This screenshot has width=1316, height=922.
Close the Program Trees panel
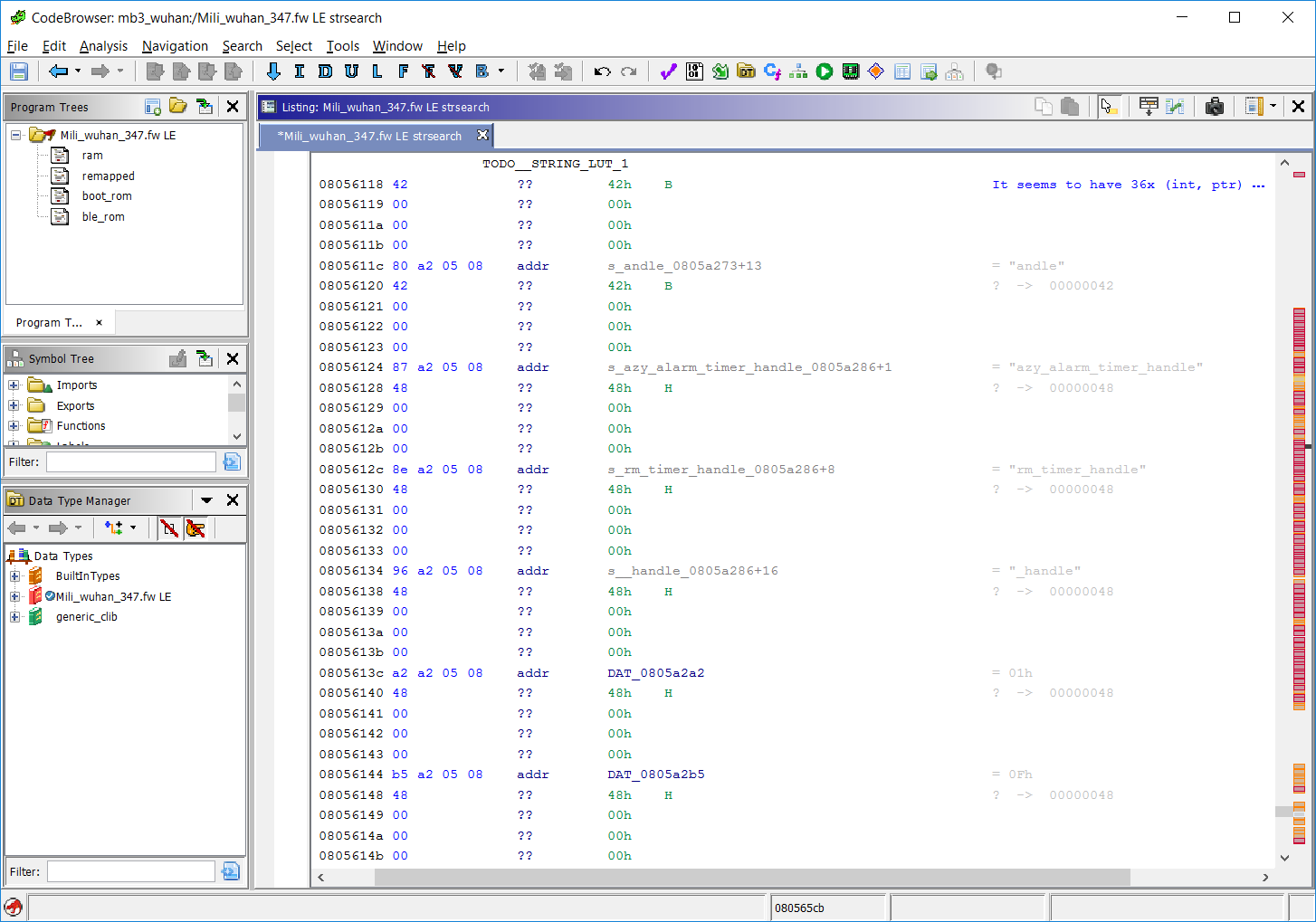(233, 107)
